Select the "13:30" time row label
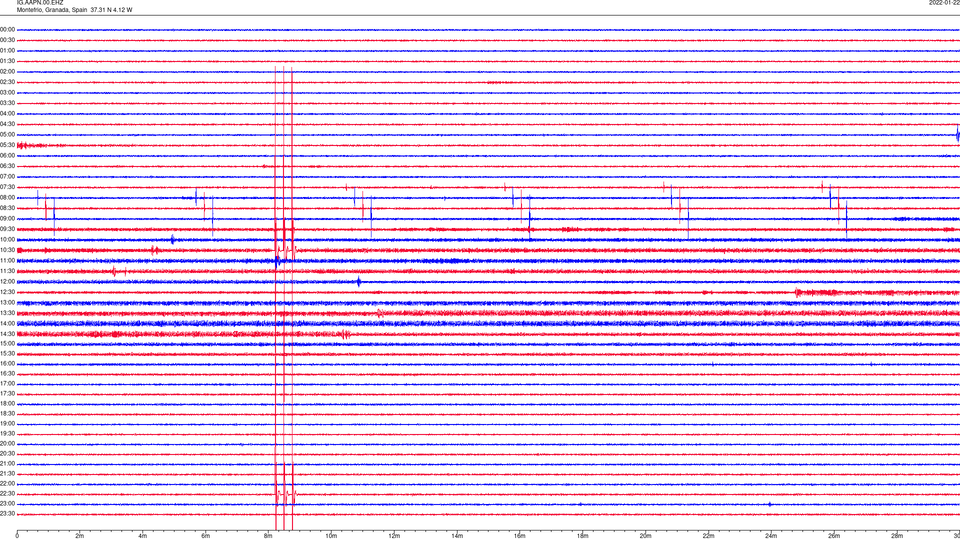 (x=7, y=313)
